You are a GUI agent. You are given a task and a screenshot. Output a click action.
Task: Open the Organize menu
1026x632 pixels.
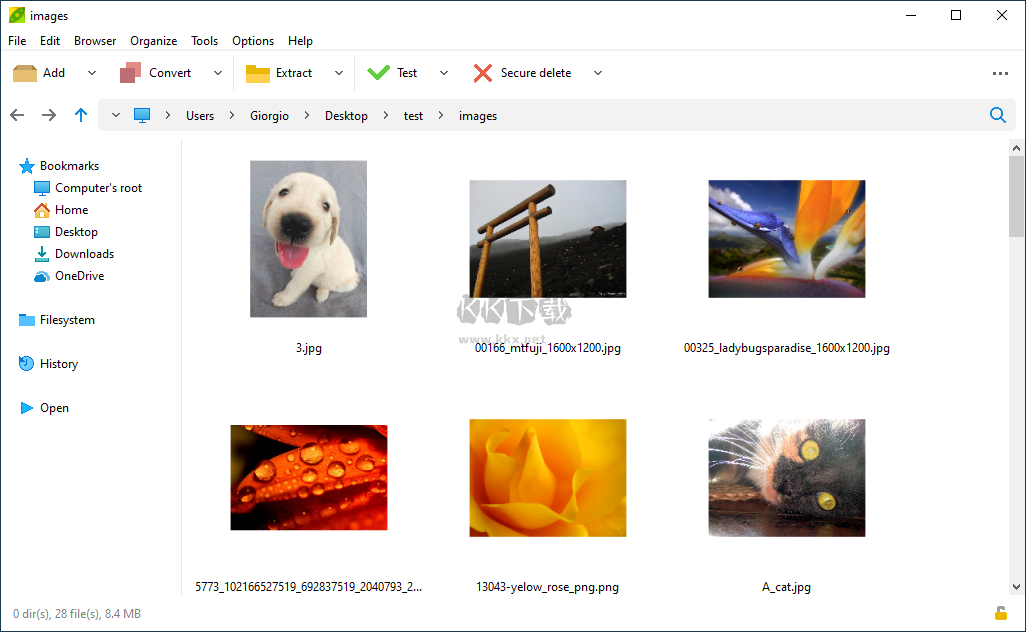tap(153, 41)
